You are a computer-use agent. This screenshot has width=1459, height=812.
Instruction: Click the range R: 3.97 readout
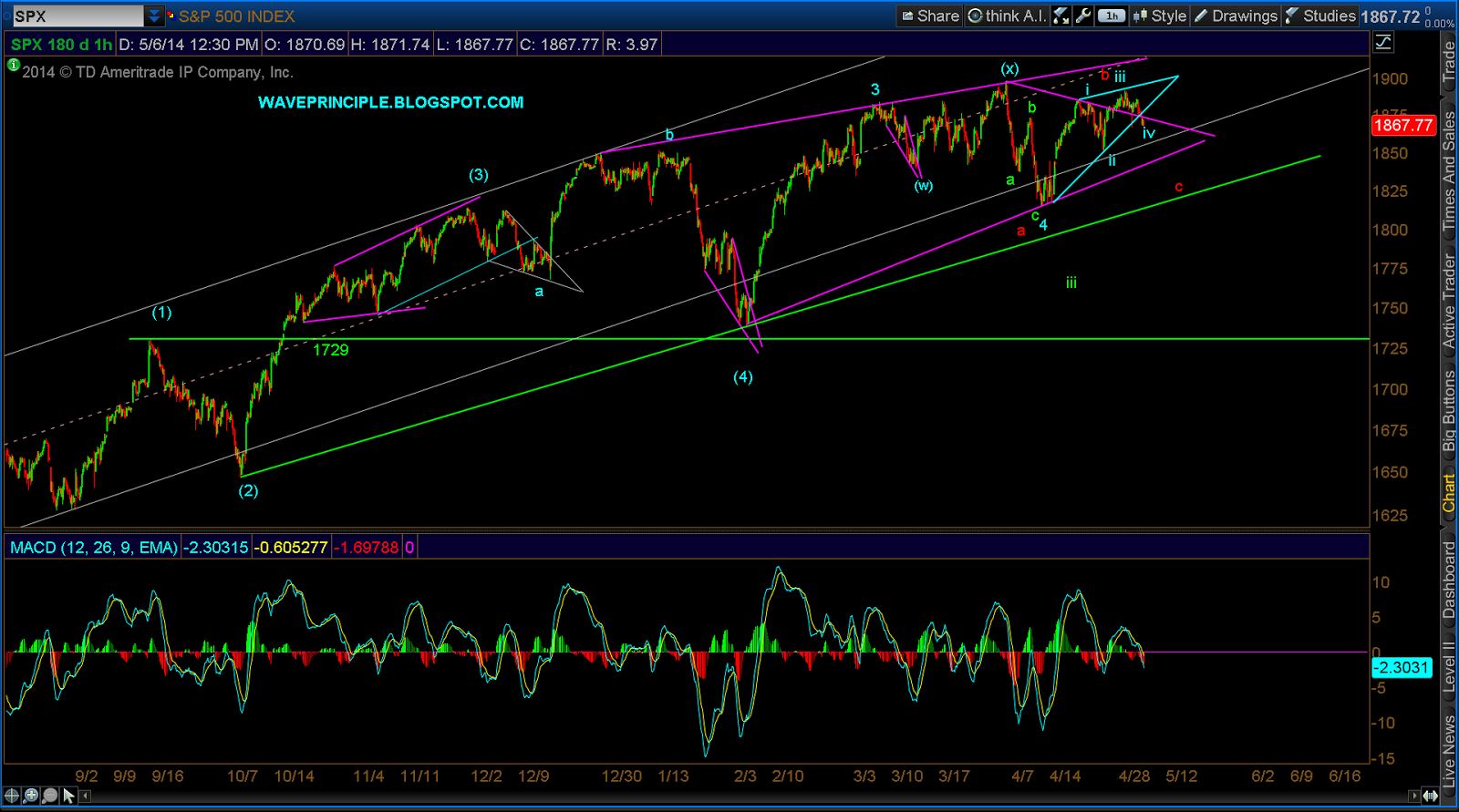pos(631,44)
